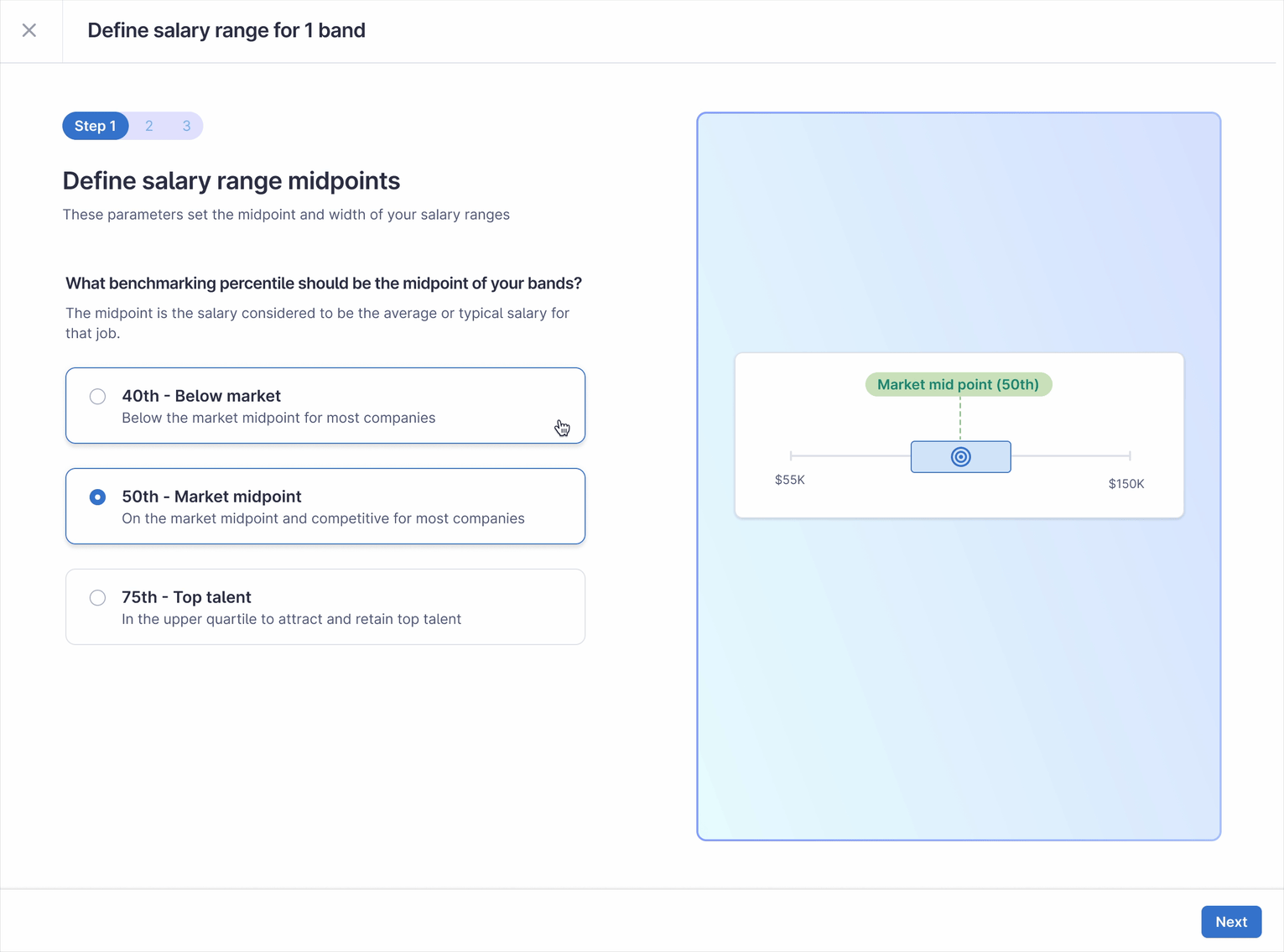The height and width of the screenshot is (952, 1284).
Task: Select the 50th - Market midpoint option
Action: click(97, 497)
